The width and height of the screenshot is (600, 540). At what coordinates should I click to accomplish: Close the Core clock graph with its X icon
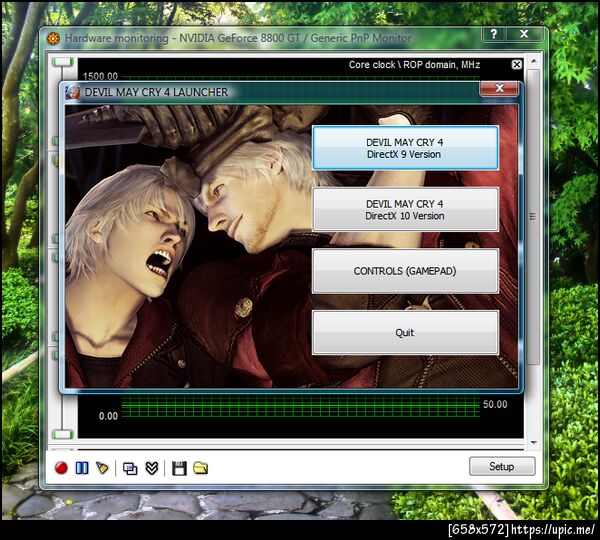517,64
